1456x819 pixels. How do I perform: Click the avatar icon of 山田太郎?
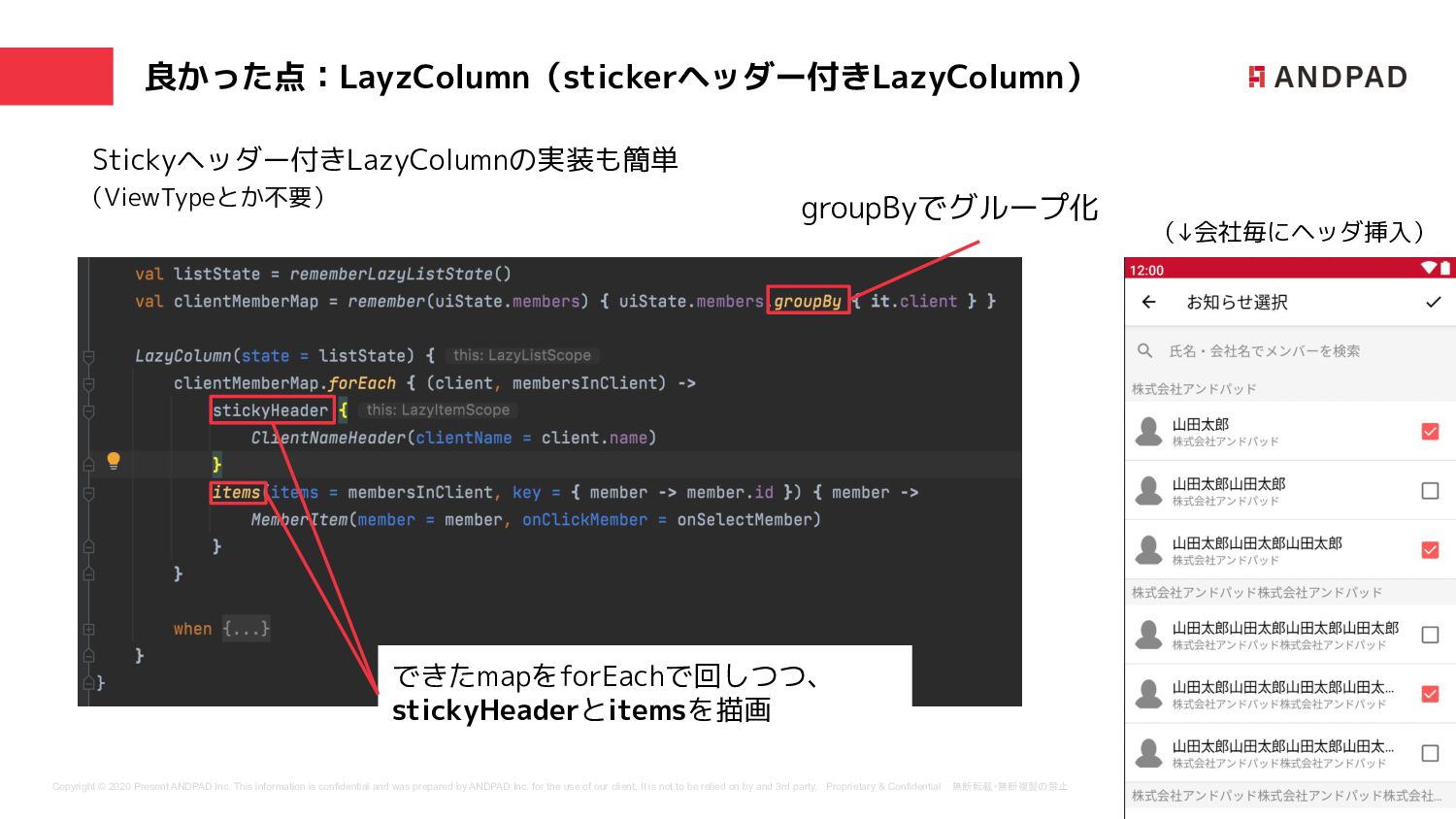1149,432
